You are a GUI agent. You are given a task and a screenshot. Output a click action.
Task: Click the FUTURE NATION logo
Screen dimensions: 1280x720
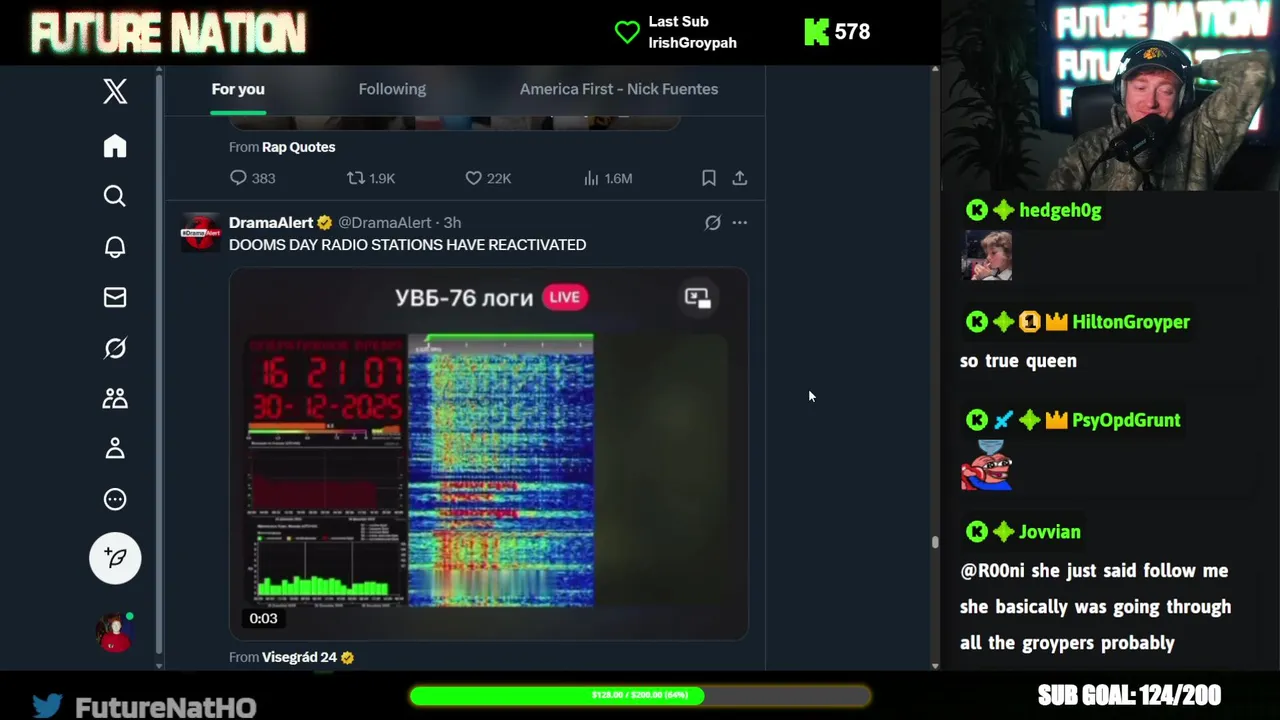168,32
